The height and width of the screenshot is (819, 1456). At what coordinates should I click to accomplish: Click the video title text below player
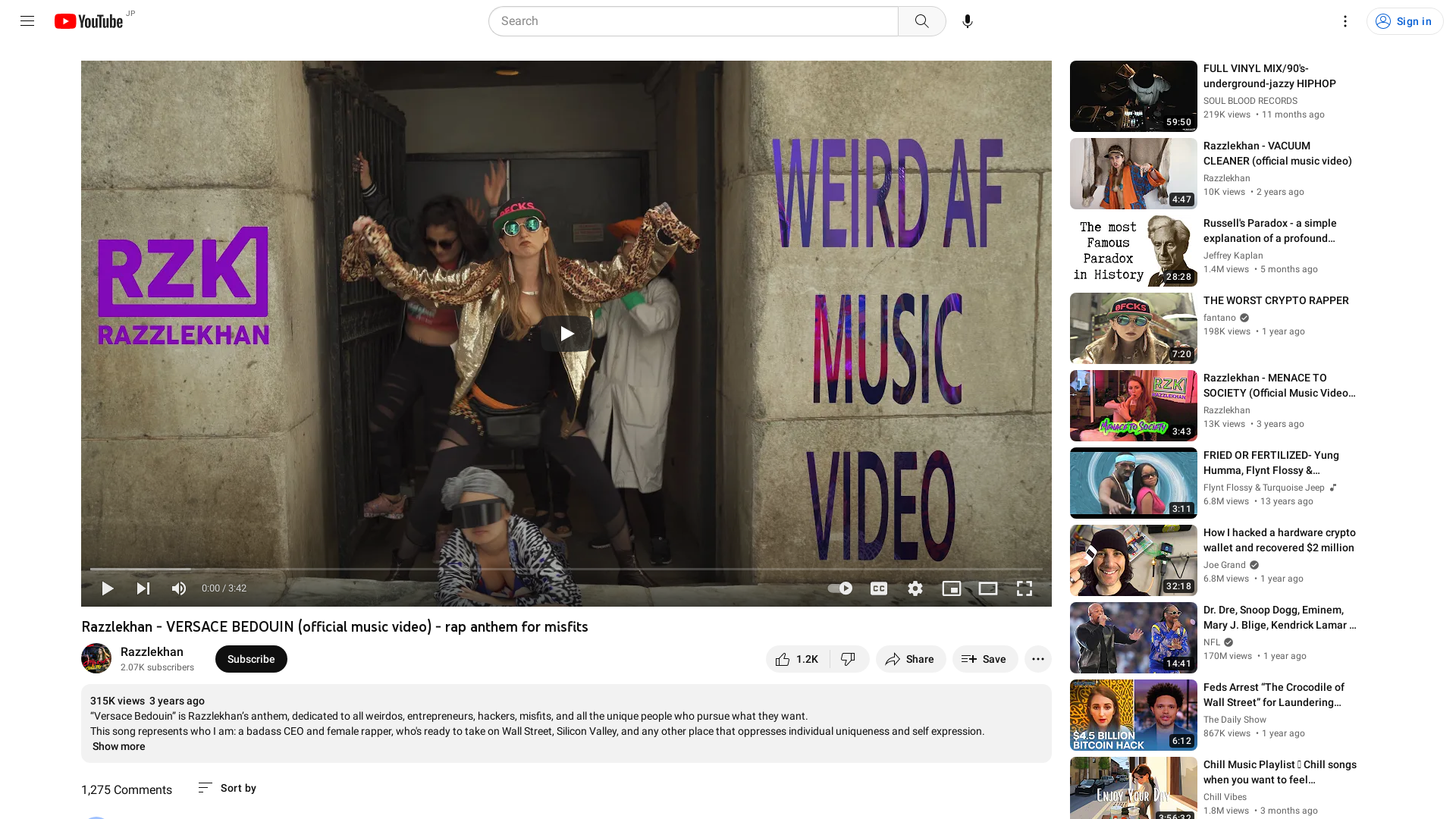point(334,627)
